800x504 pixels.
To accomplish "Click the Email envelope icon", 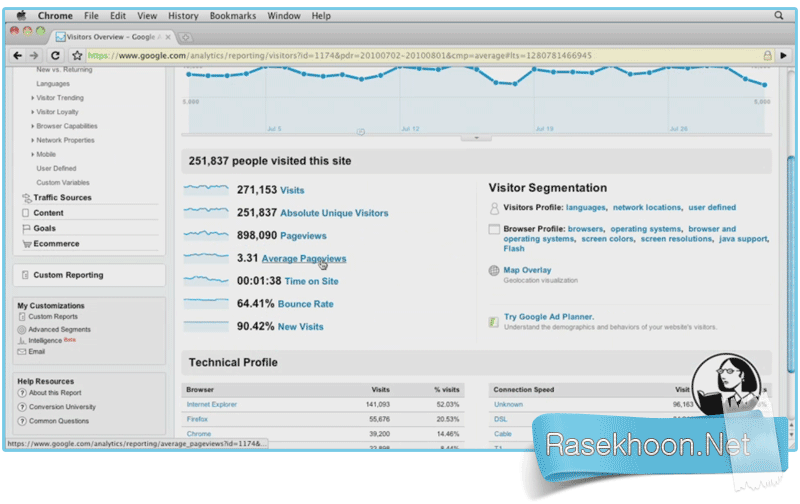I will [21, 351].
